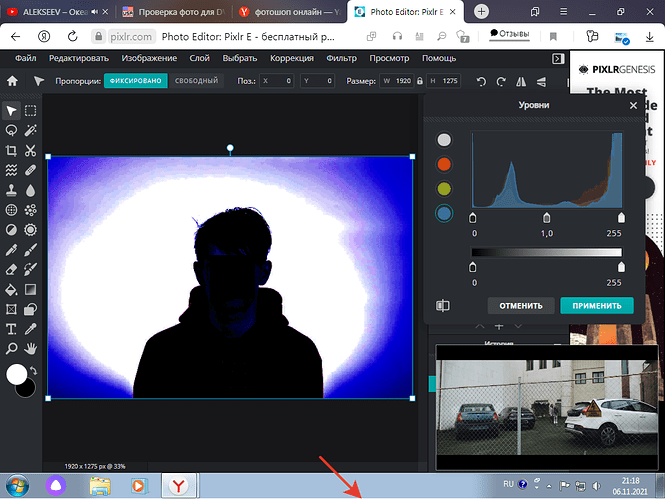This screenshot has height=499, width=665.
Task: Select the red channel circle
Action: [444, 164]
